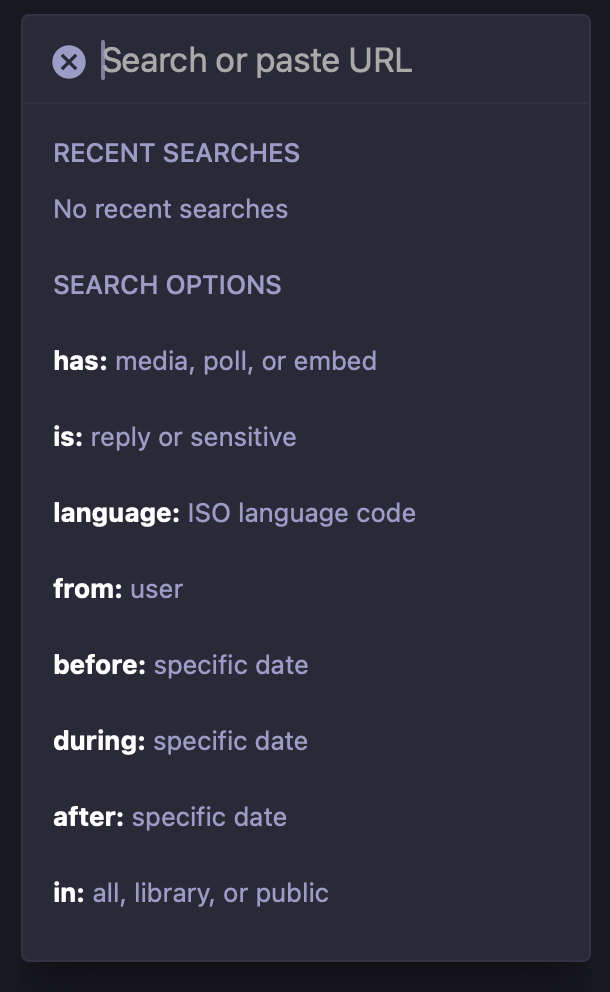Select the is: search option
Screen dimensions: 610x992
[x=306, y=437]
